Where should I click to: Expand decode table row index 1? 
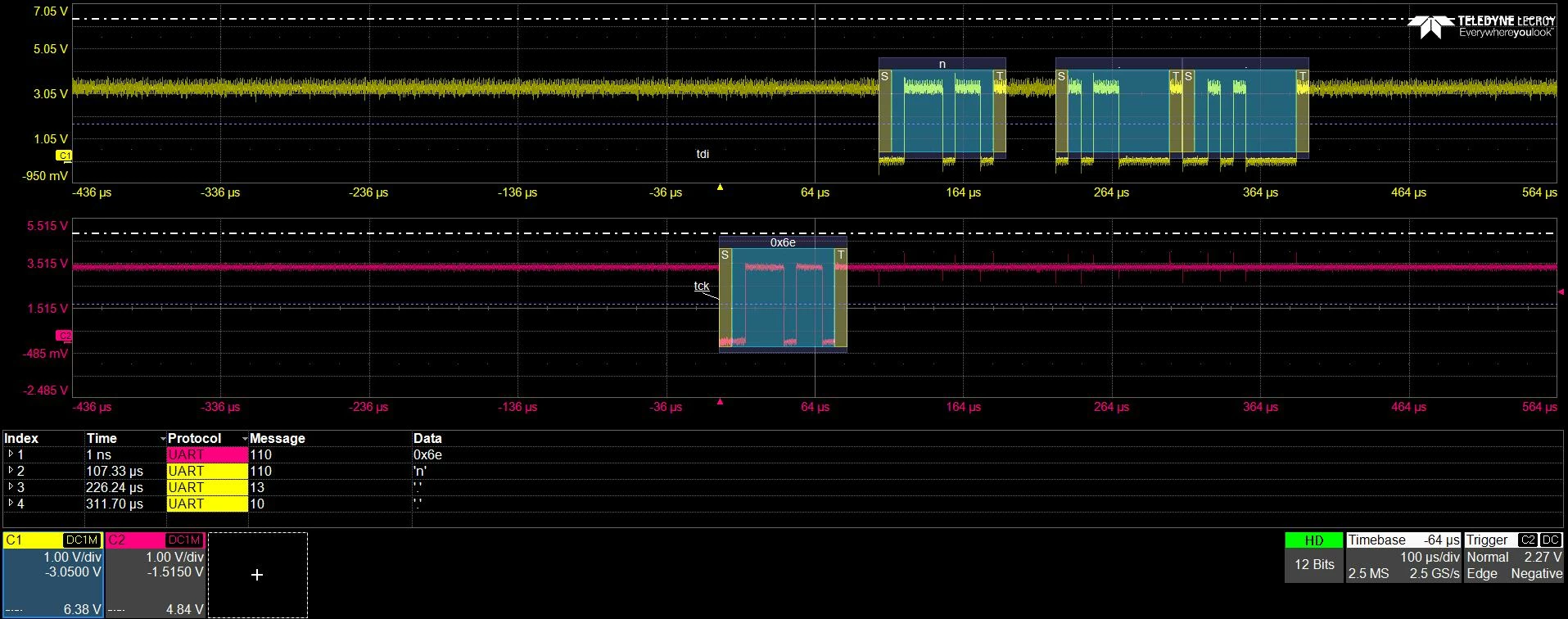click(11, 454)
